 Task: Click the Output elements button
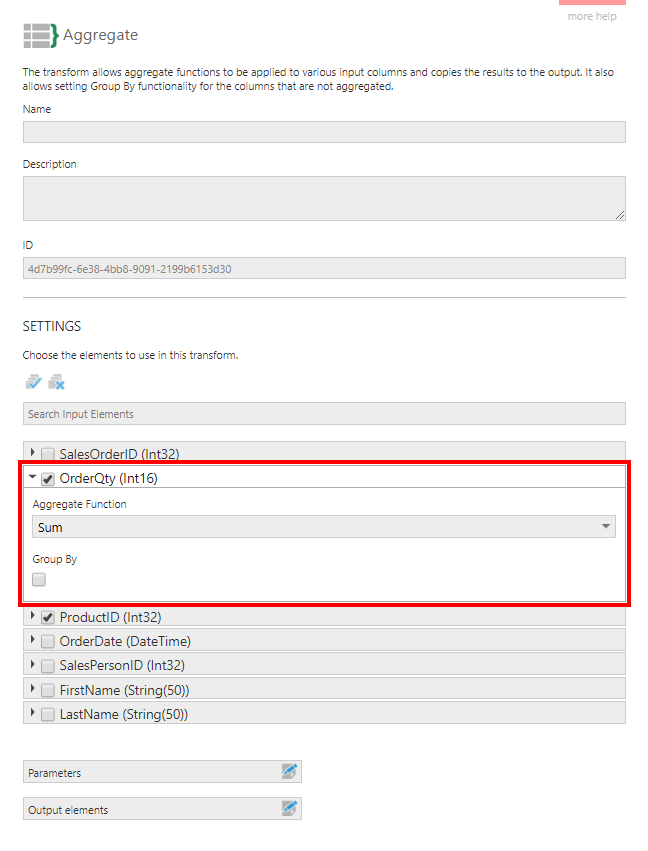tap(150, 809)
